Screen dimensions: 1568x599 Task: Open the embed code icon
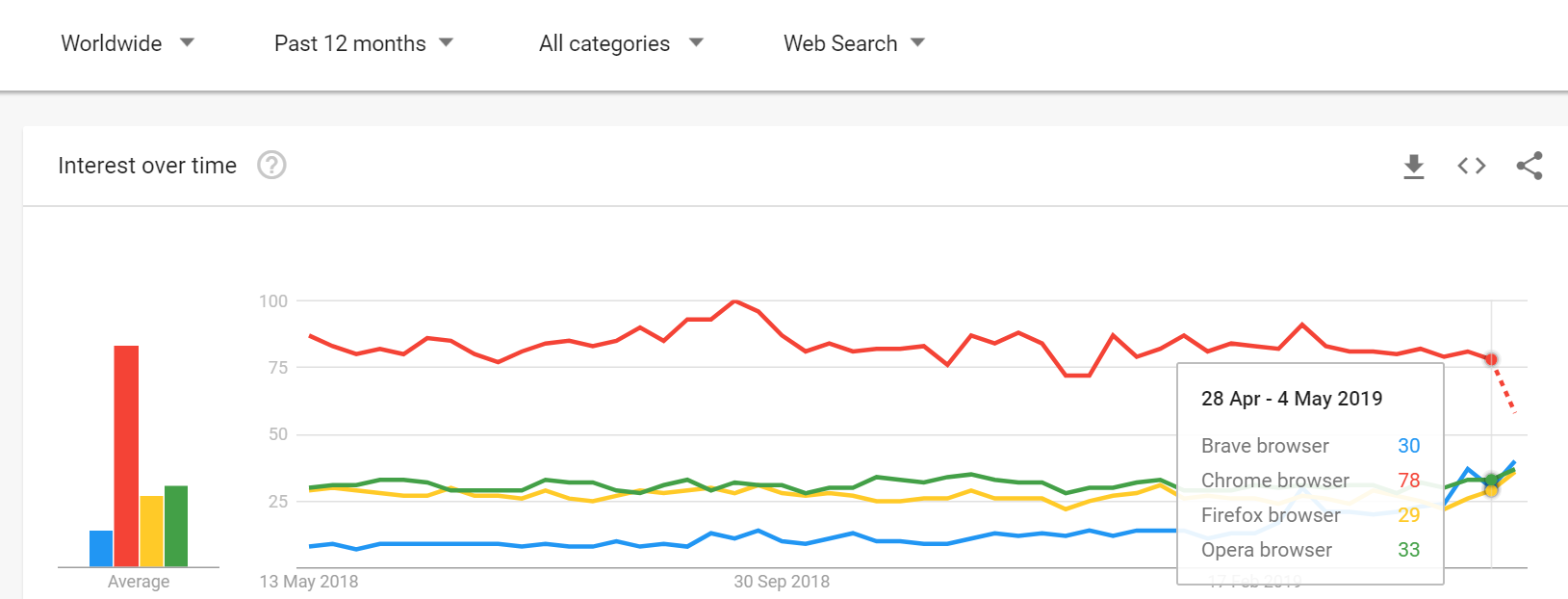[x=1471, y=166]
